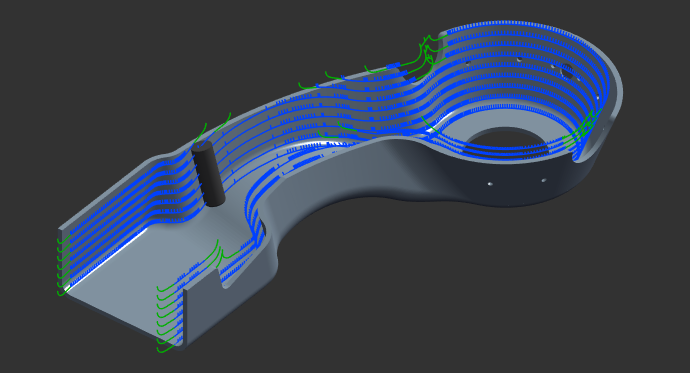Viewport: 690px width, 373px height.
Task: Select the large round hole on the inner curved wall
Action: (566, 70)
